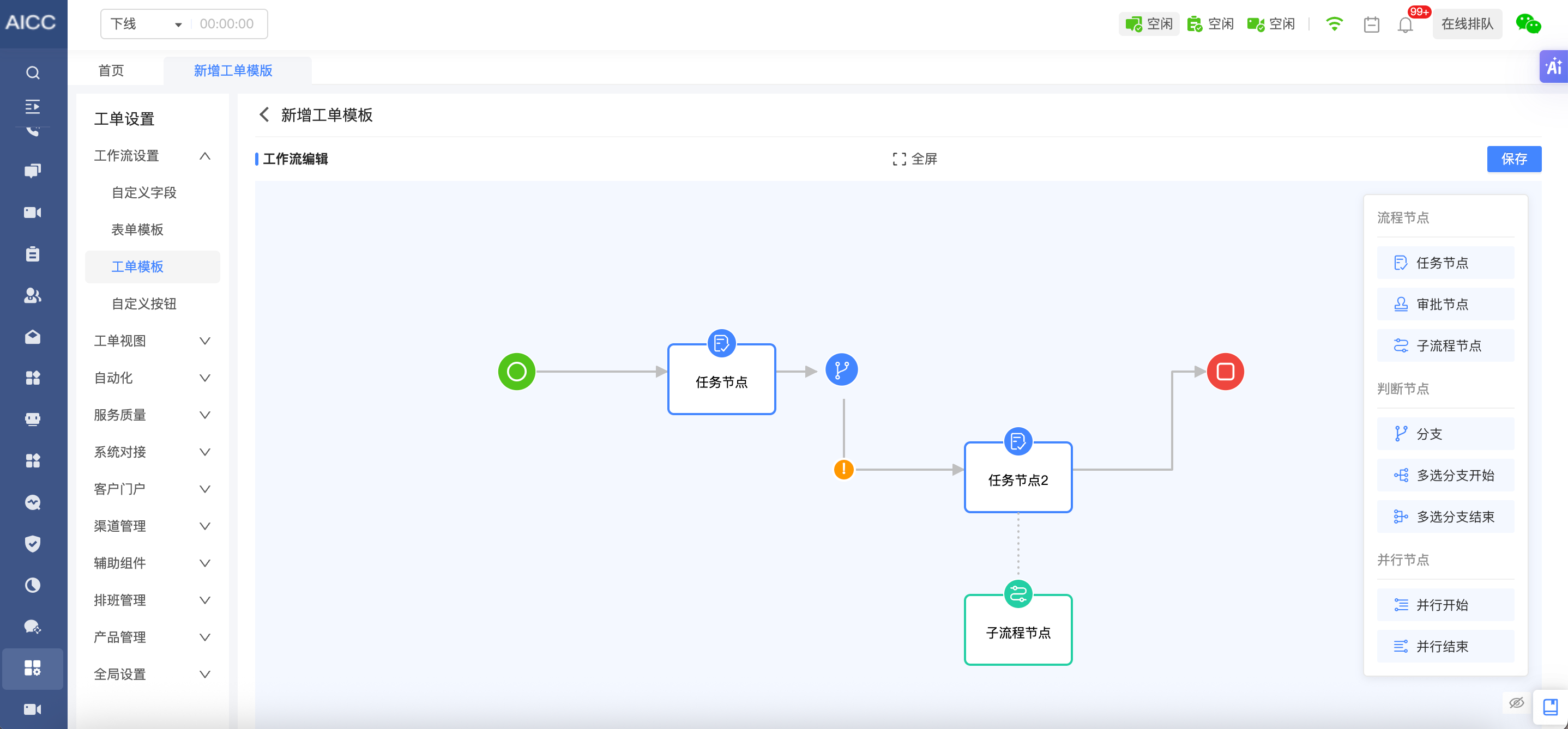The width and height of the screenshot is (1568, 729).
Task: Select the 子流程节点 box on canvas
Action: 1018,632
